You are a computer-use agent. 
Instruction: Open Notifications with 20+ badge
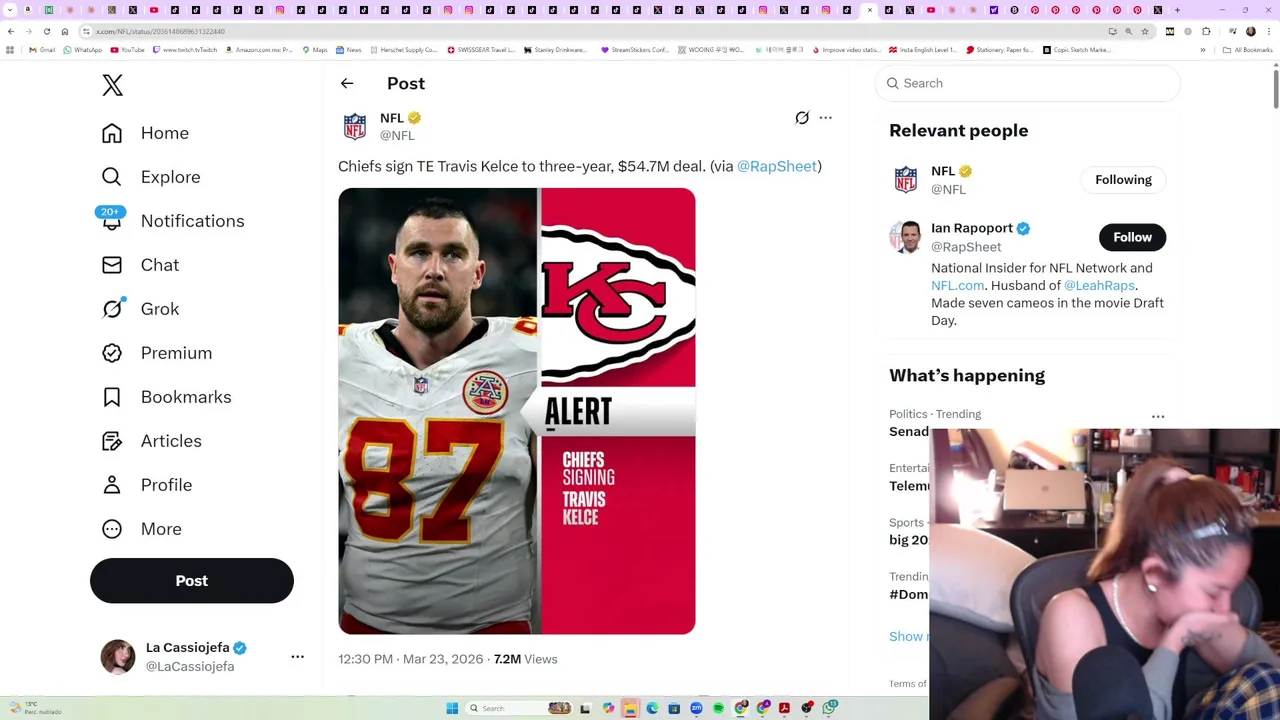172,221
